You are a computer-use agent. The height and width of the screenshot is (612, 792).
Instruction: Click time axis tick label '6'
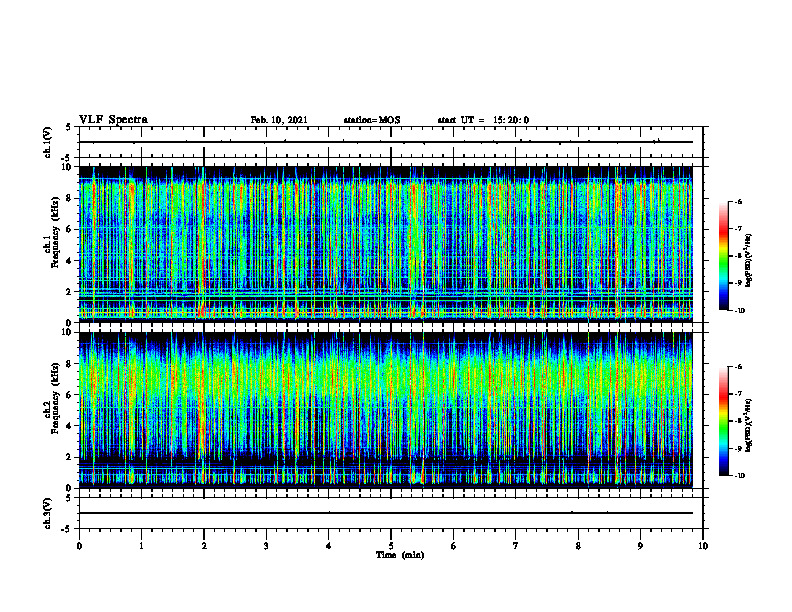coord(454,546)
